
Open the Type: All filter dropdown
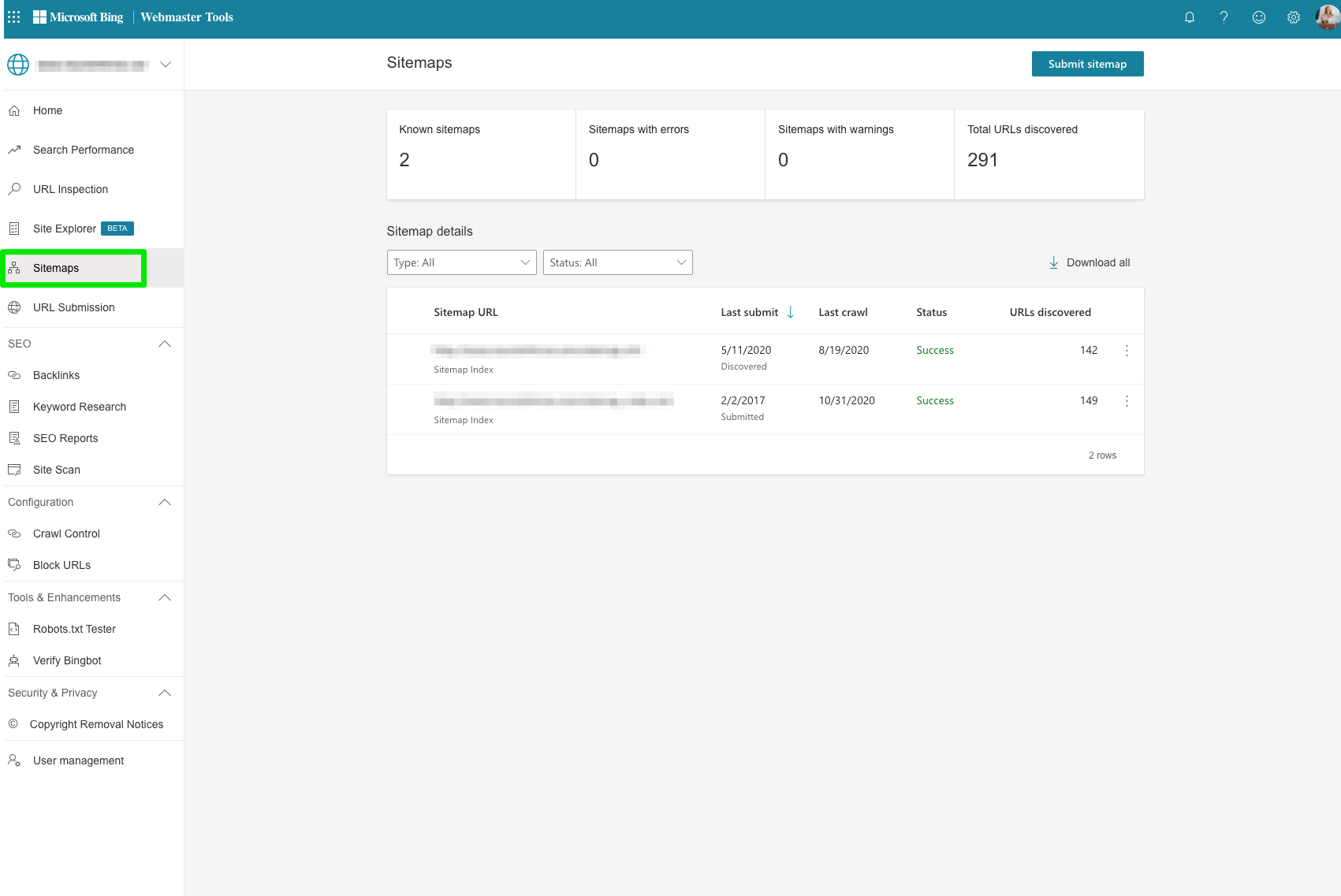coord(461,262)
